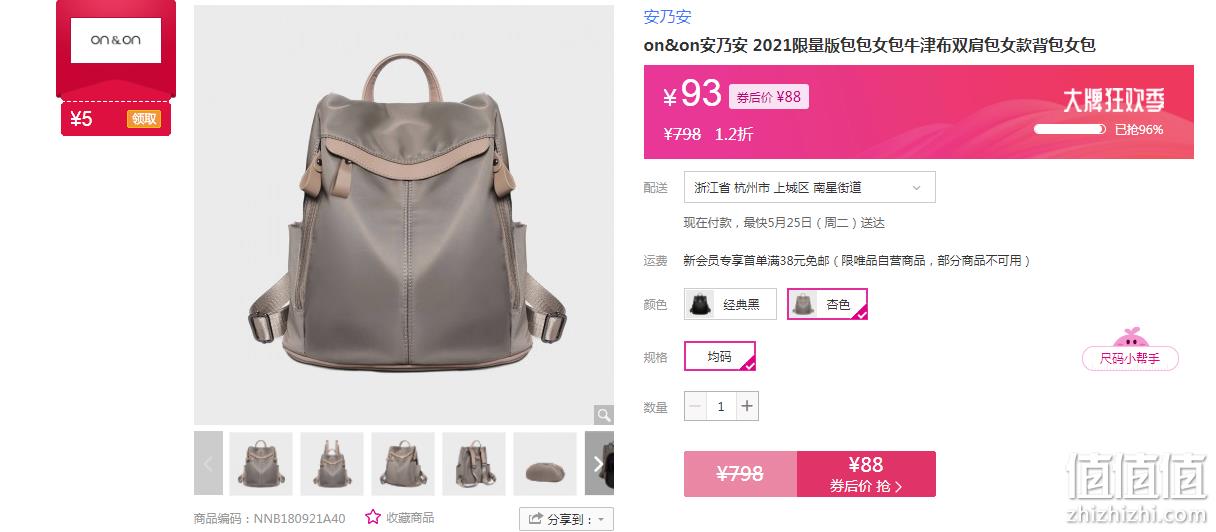
Task: Click the quantity input field
Action: (721, 406)
